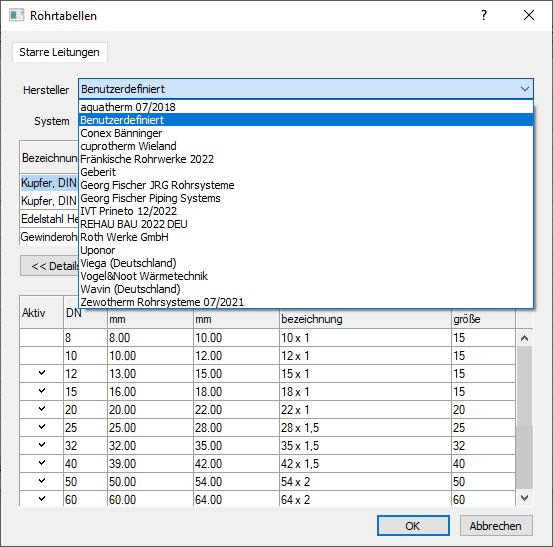
Task: Select Georg Fischer Piping Systems
Action: point(306,198)
